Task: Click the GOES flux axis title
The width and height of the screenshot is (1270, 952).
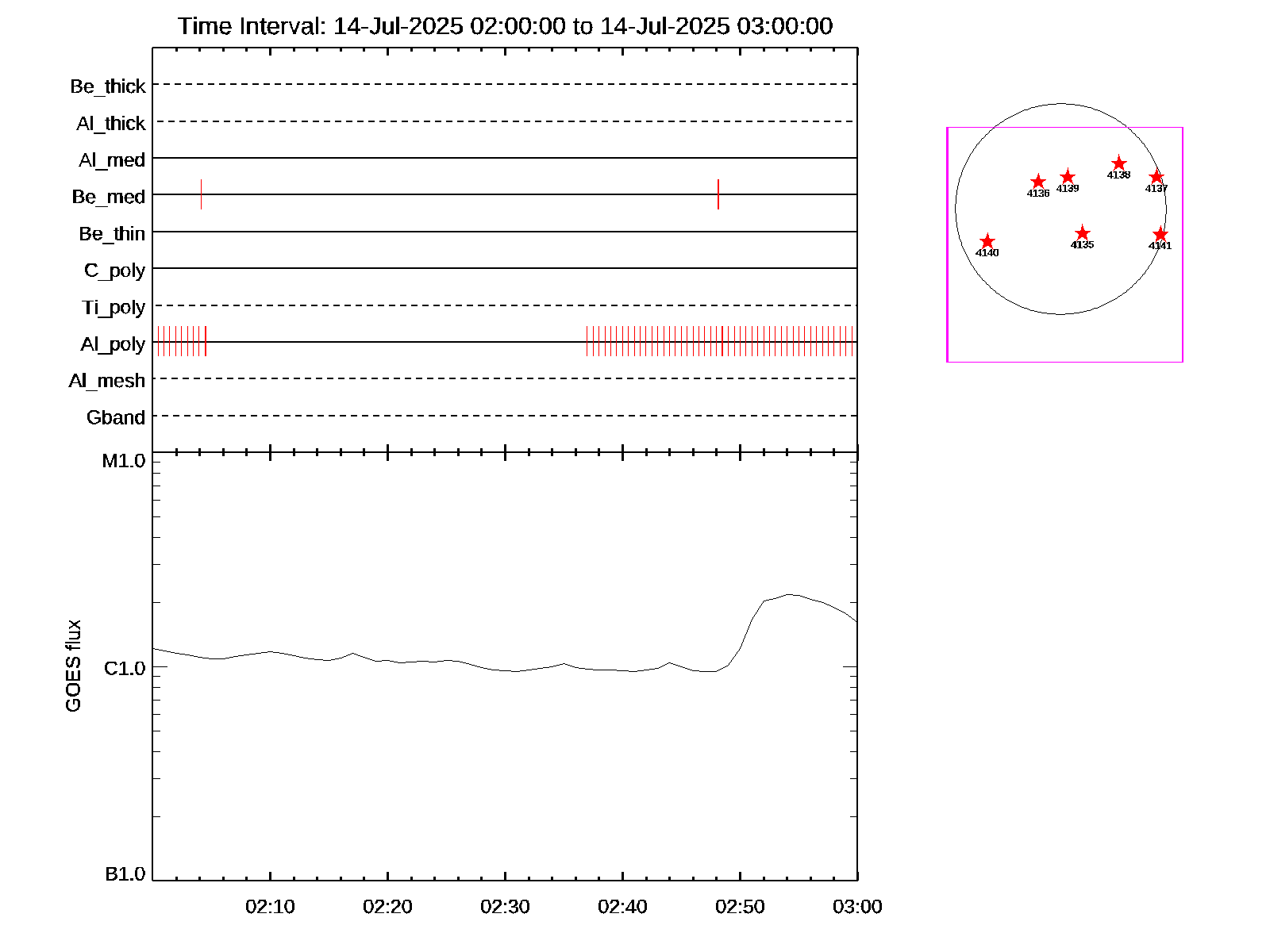Action: tap(73, 666)
